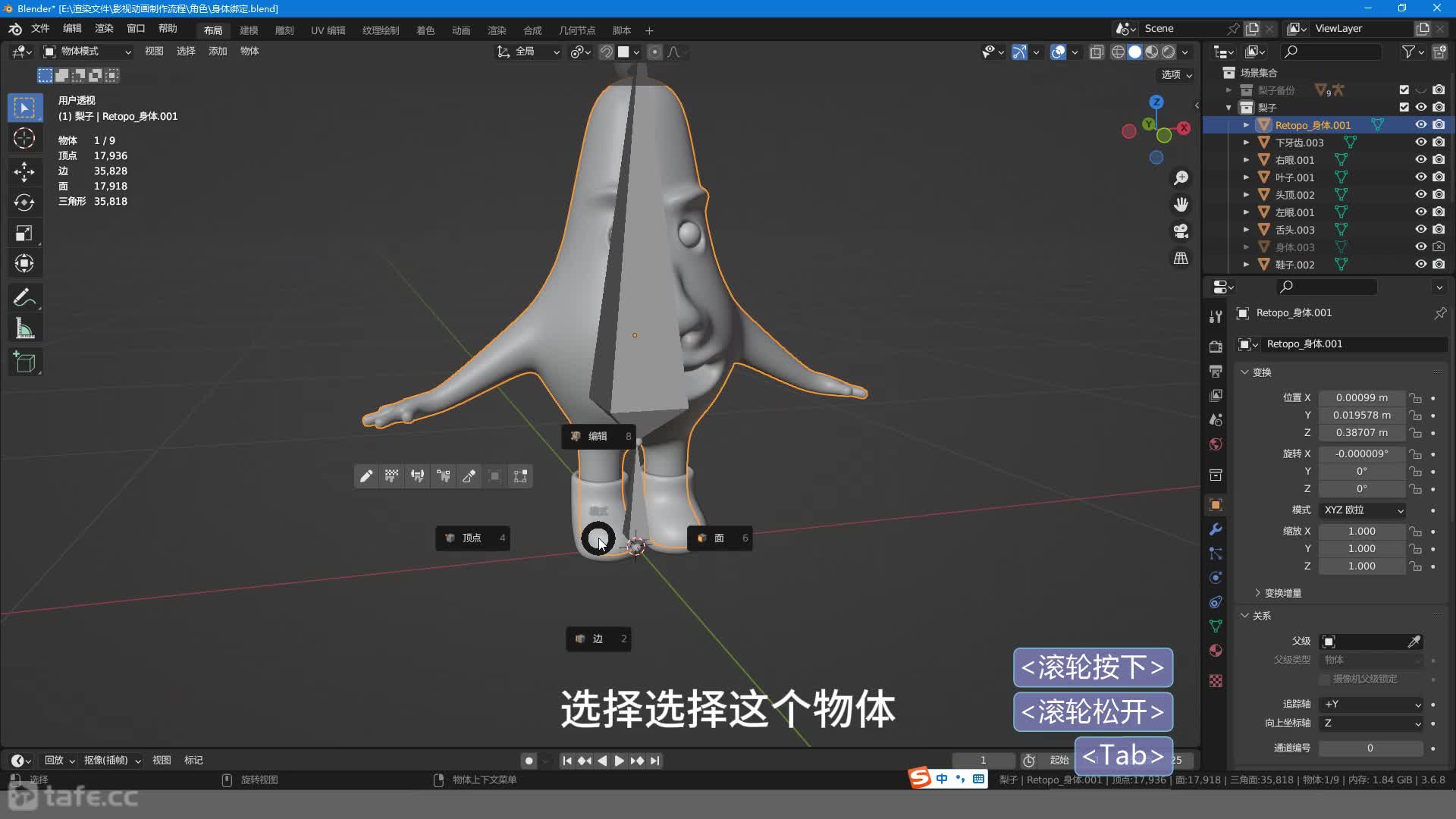Screen dimensions: 1456x819
Task: Open outliner filter funnel
Action: pos(1408,52)
